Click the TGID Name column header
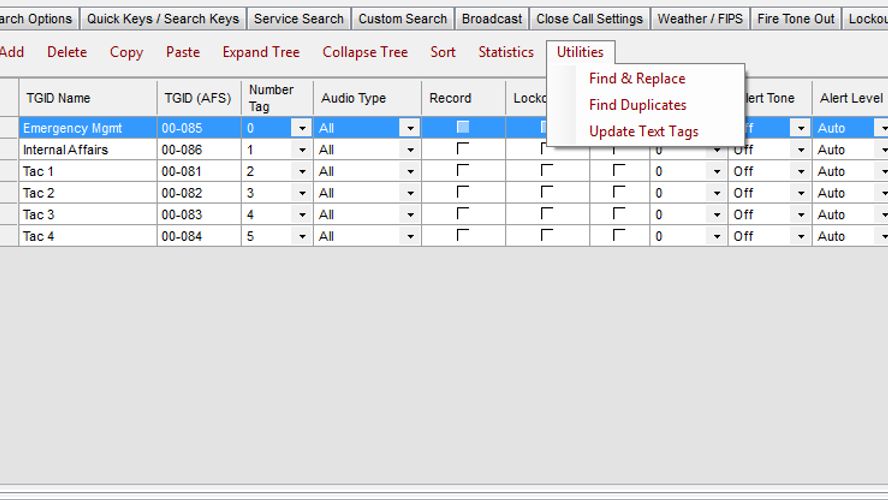 88,98
